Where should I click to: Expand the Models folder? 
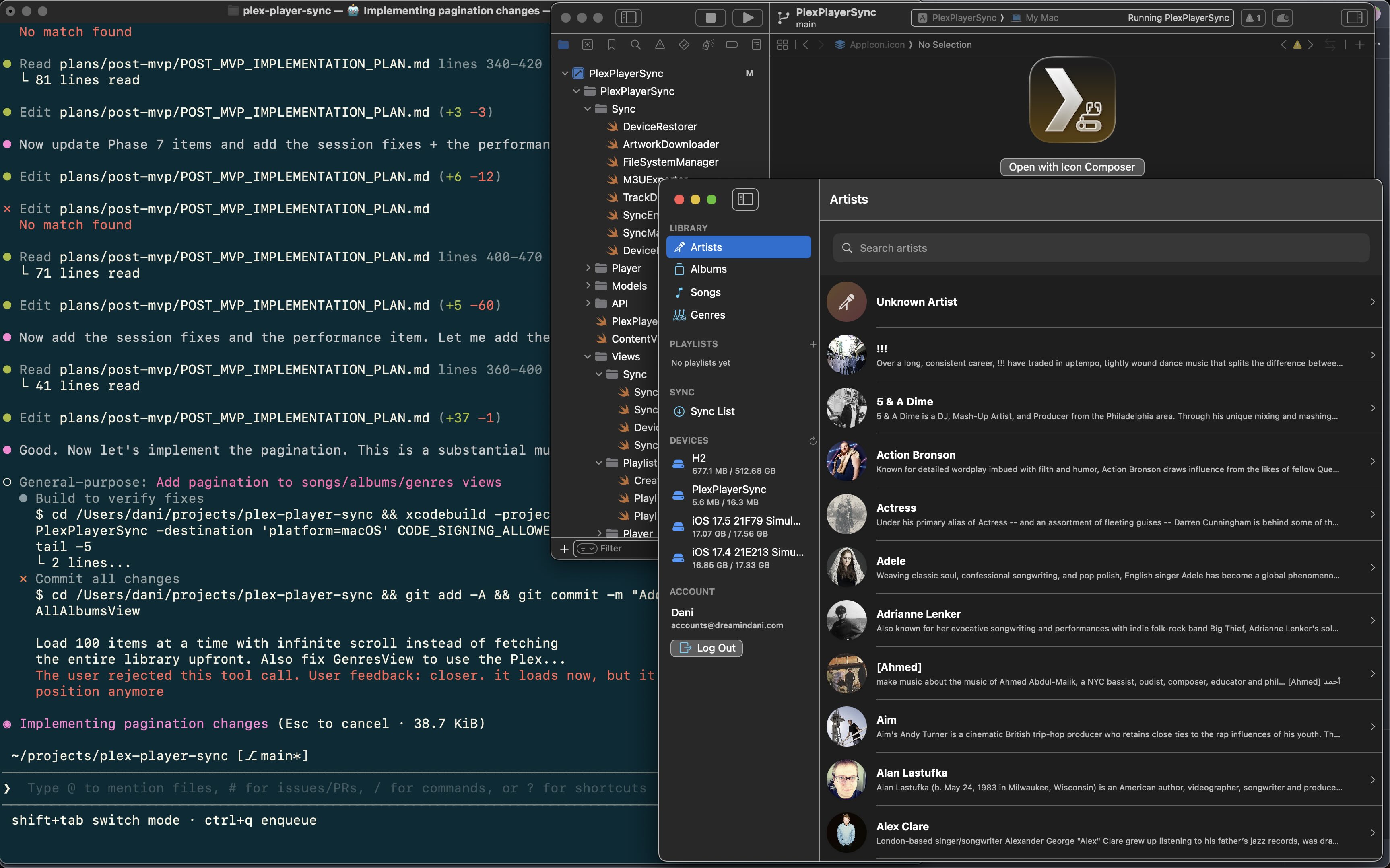pos(588,285)
